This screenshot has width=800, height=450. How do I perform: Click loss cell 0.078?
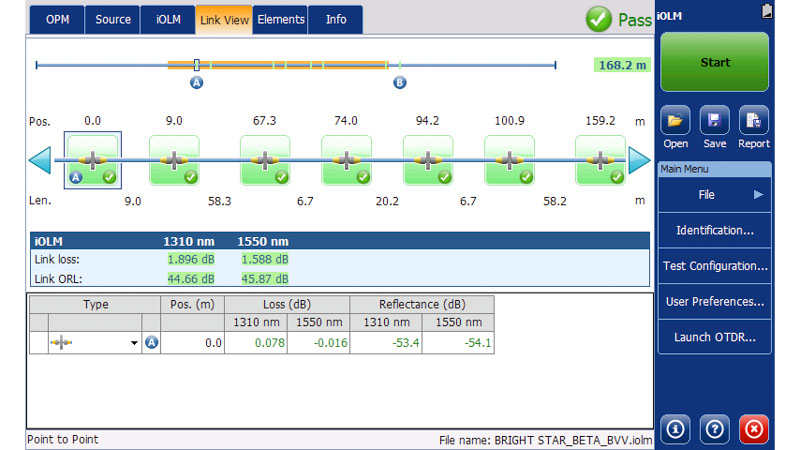[256, 343]
